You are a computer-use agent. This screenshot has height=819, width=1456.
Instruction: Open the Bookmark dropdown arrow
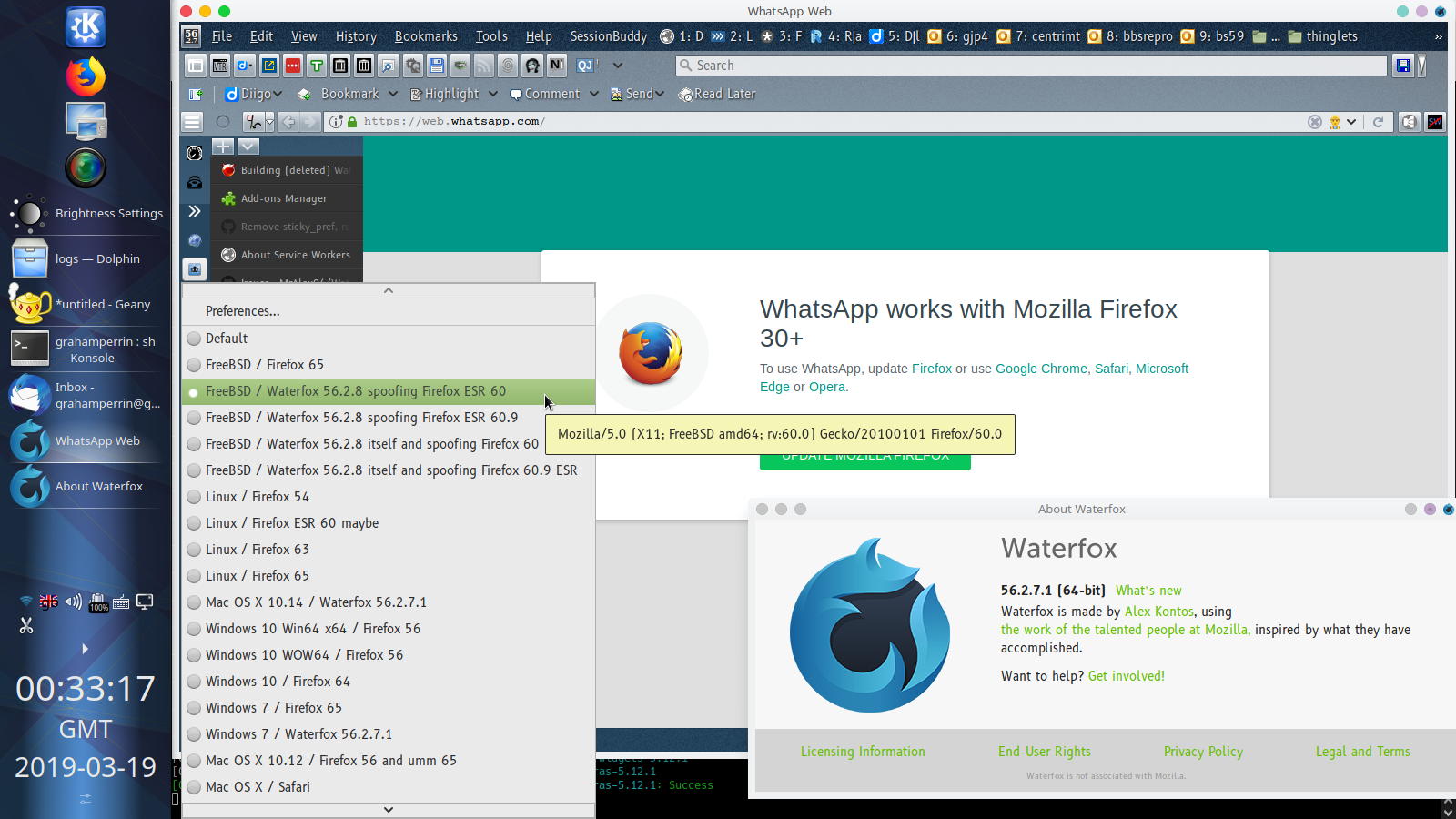coord(393,93)
